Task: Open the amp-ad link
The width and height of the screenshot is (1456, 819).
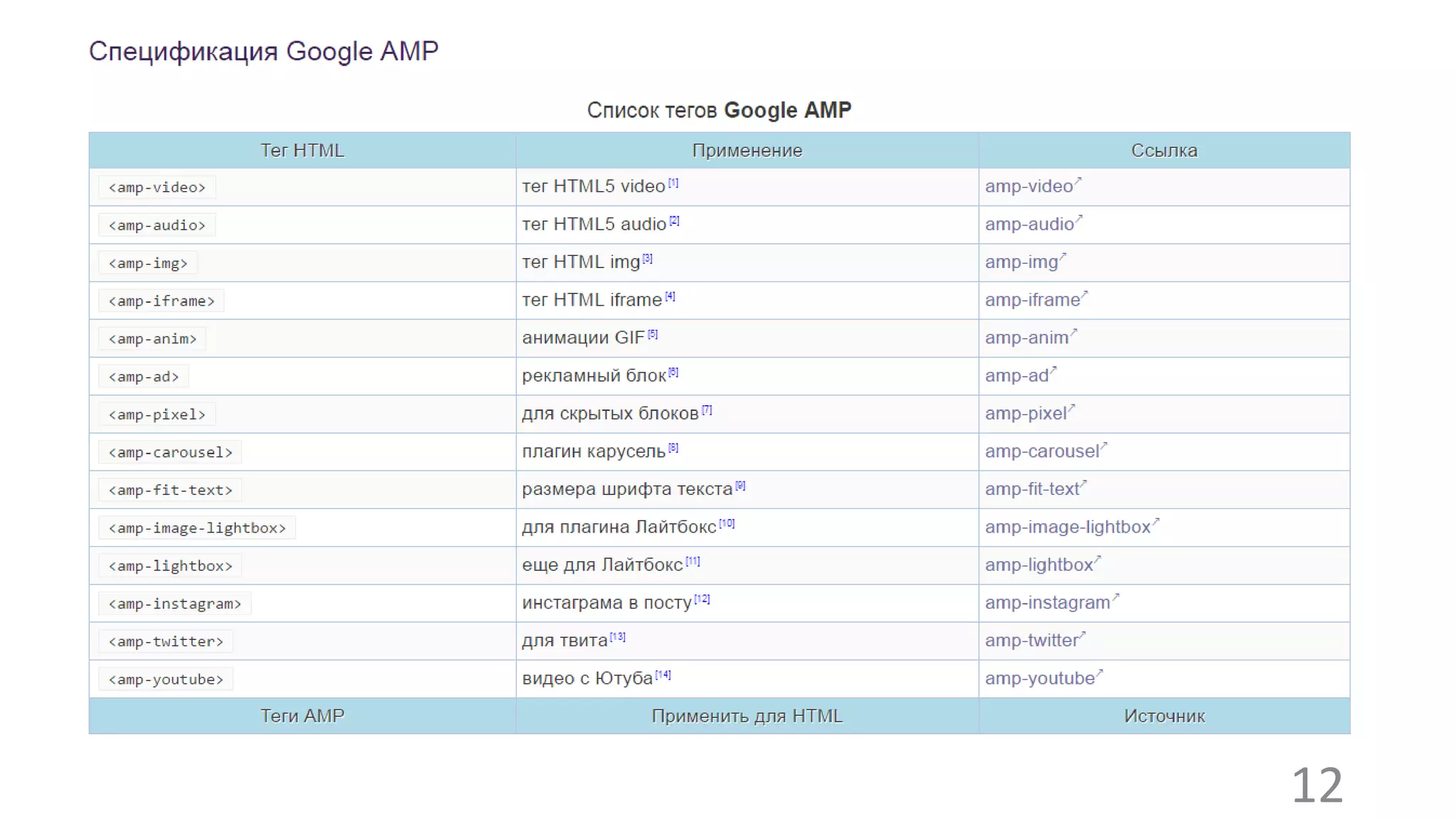Action: 1017,375
